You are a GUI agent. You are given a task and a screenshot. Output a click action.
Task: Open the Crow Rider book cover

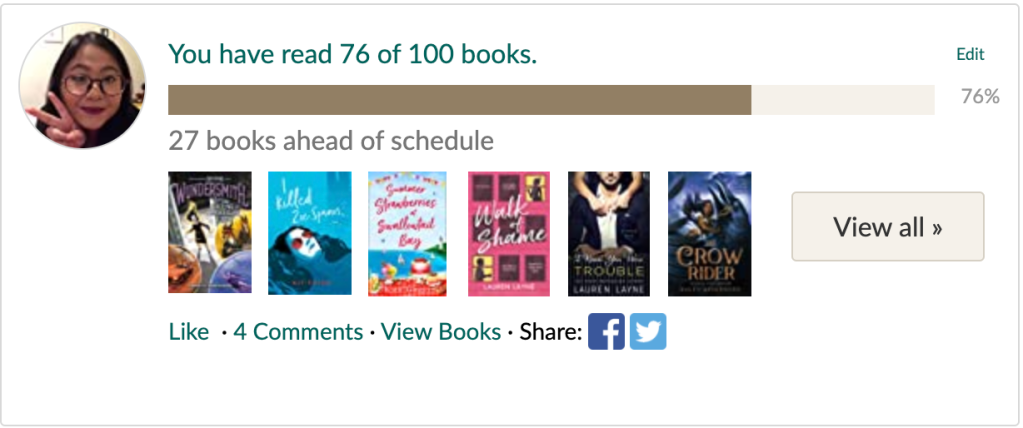(x=709, y=233)
